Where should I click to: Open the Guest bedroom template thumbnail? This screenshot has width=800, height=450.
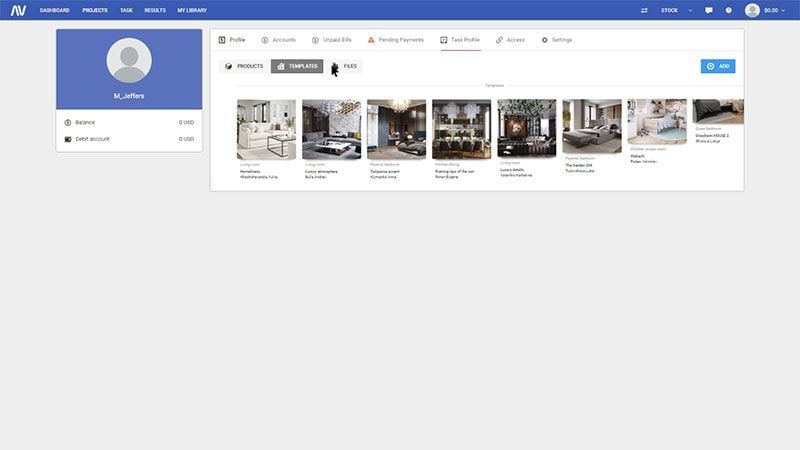click(718, 112)
